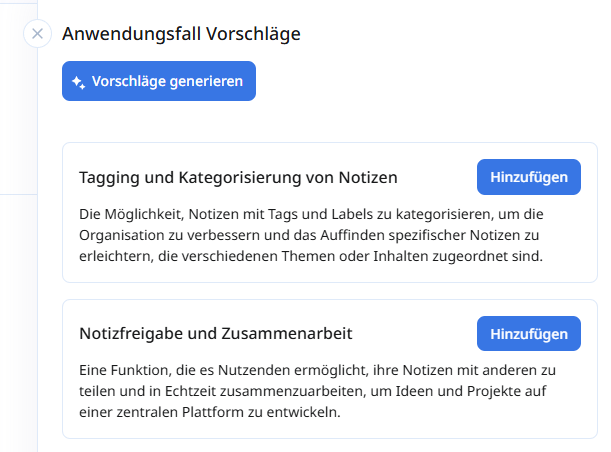Click empty space below the Notizfreigabe card
Image resolution: width=611 pixels, height=452 pixels.
click(330, 446)
